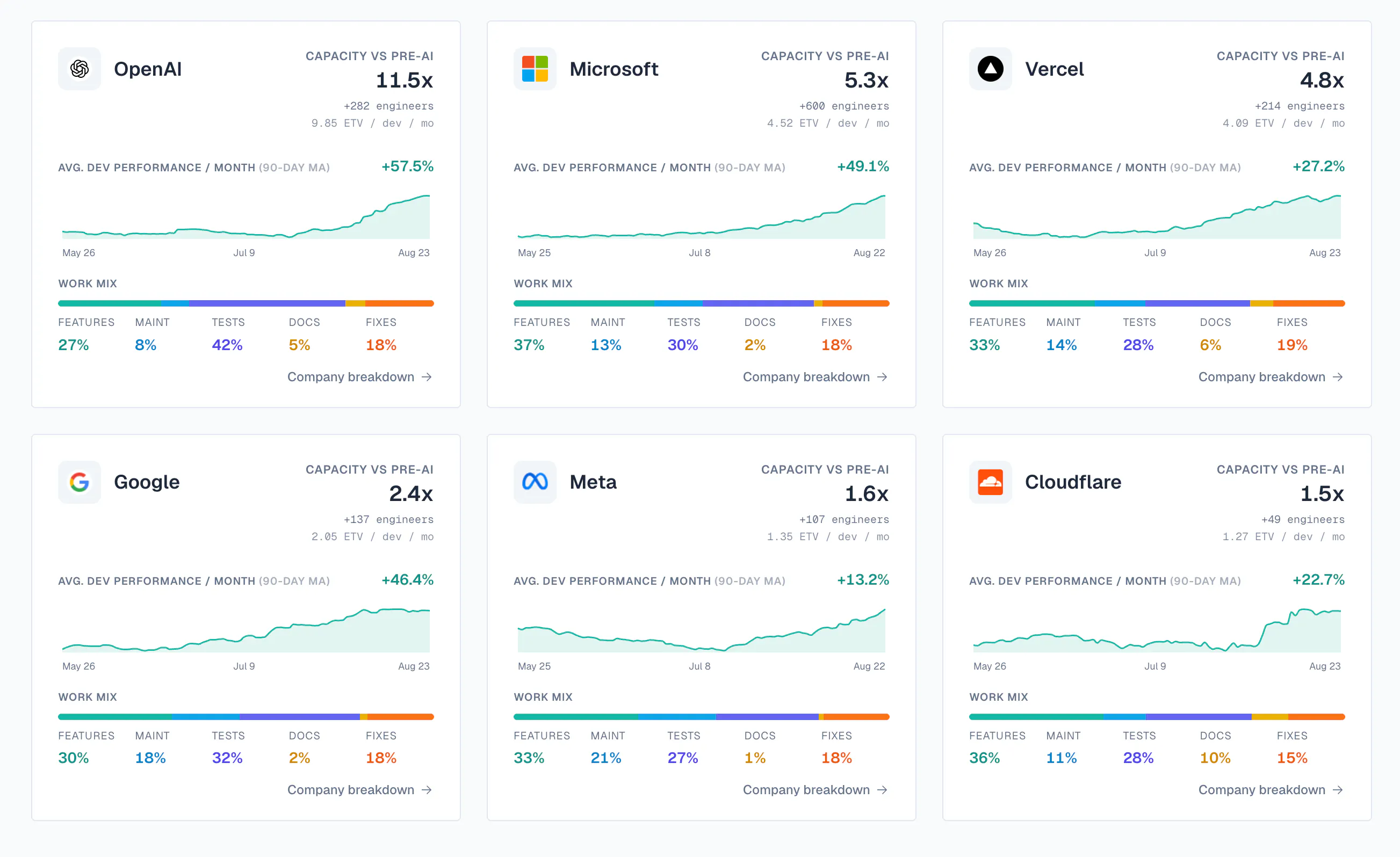
Task: Open Company breakdown link for Google
Action: pyautogui.click(x=359, y=789)
